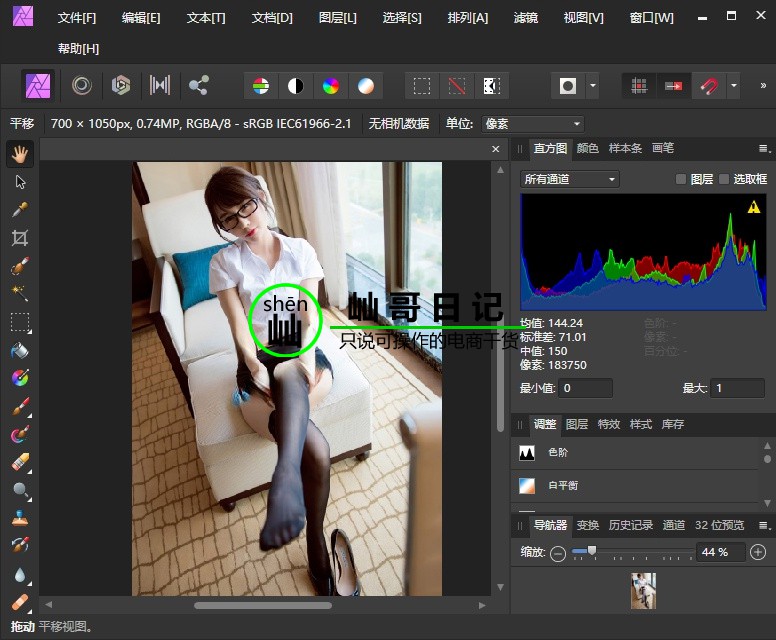Enable the 图层 histogram checkbox

pos(680,179)
